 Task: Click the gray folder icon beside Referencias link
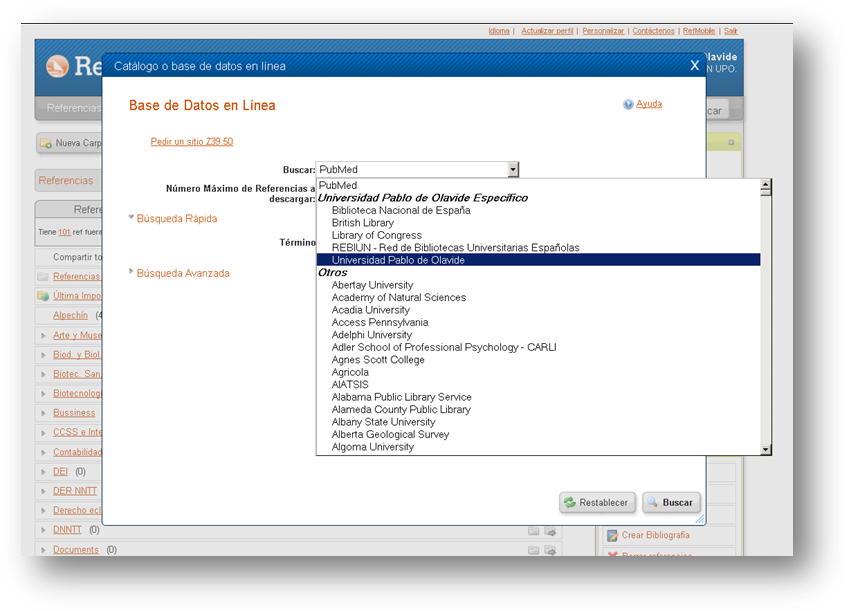click(x=43, y=276)
